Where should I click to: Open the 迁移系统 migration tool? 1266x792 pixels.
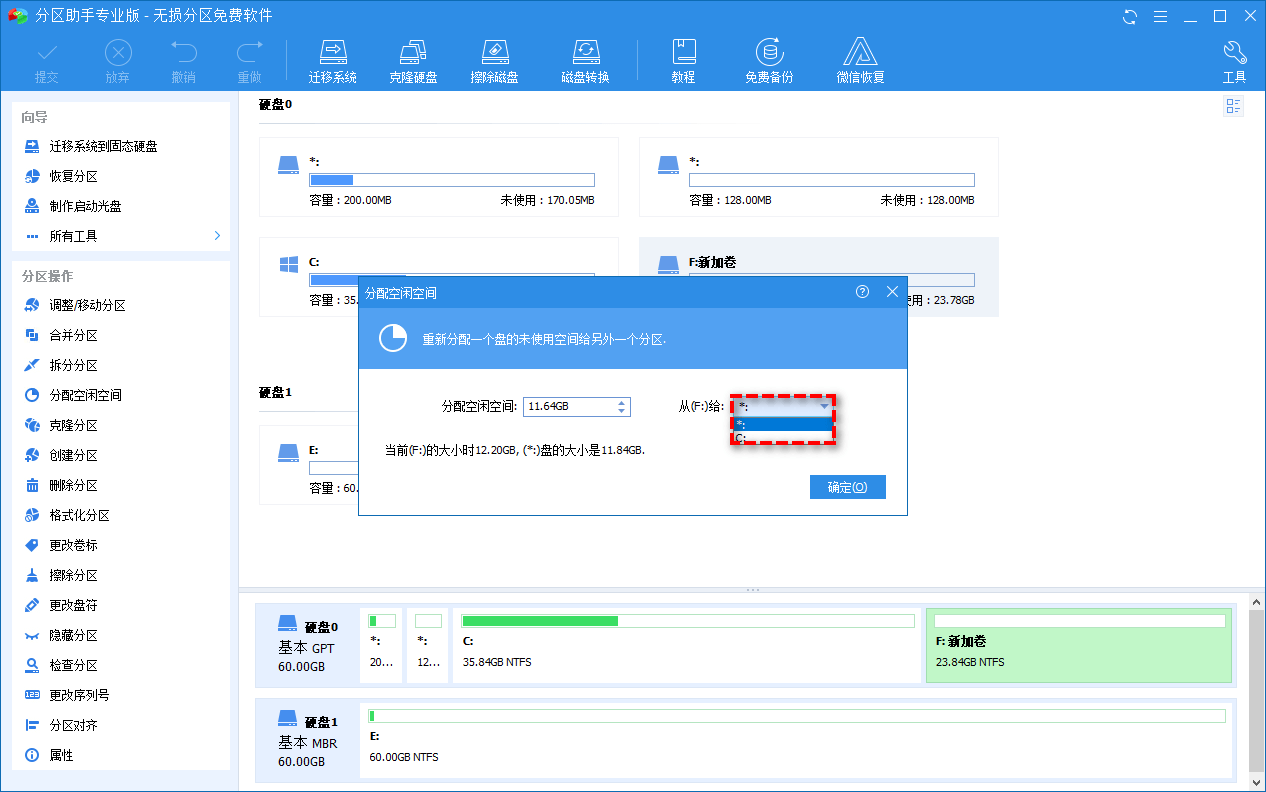(x=333, y=58)
